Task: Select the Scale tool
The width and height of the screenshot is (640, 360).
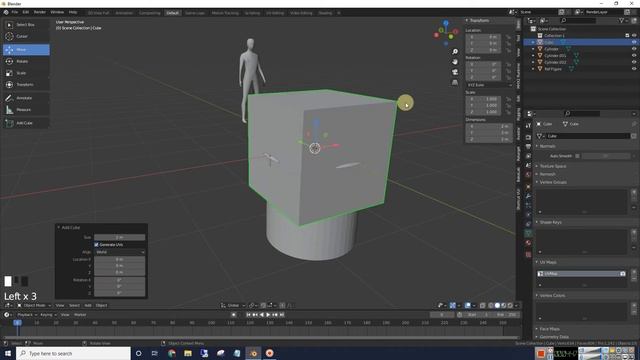Action: point(26,73)
